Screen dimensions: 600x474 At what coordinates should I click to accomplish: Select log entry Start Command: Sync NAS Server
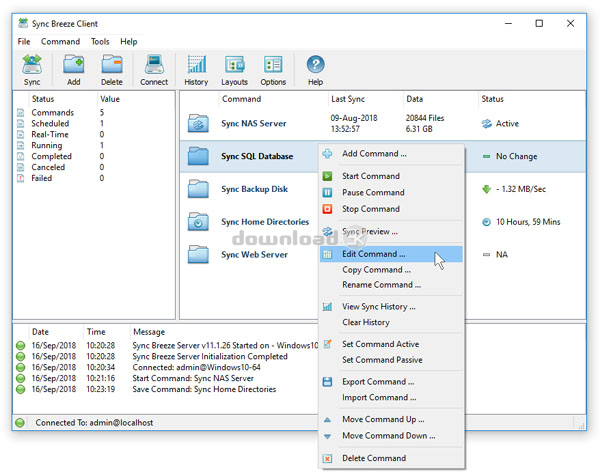[193, 378]
